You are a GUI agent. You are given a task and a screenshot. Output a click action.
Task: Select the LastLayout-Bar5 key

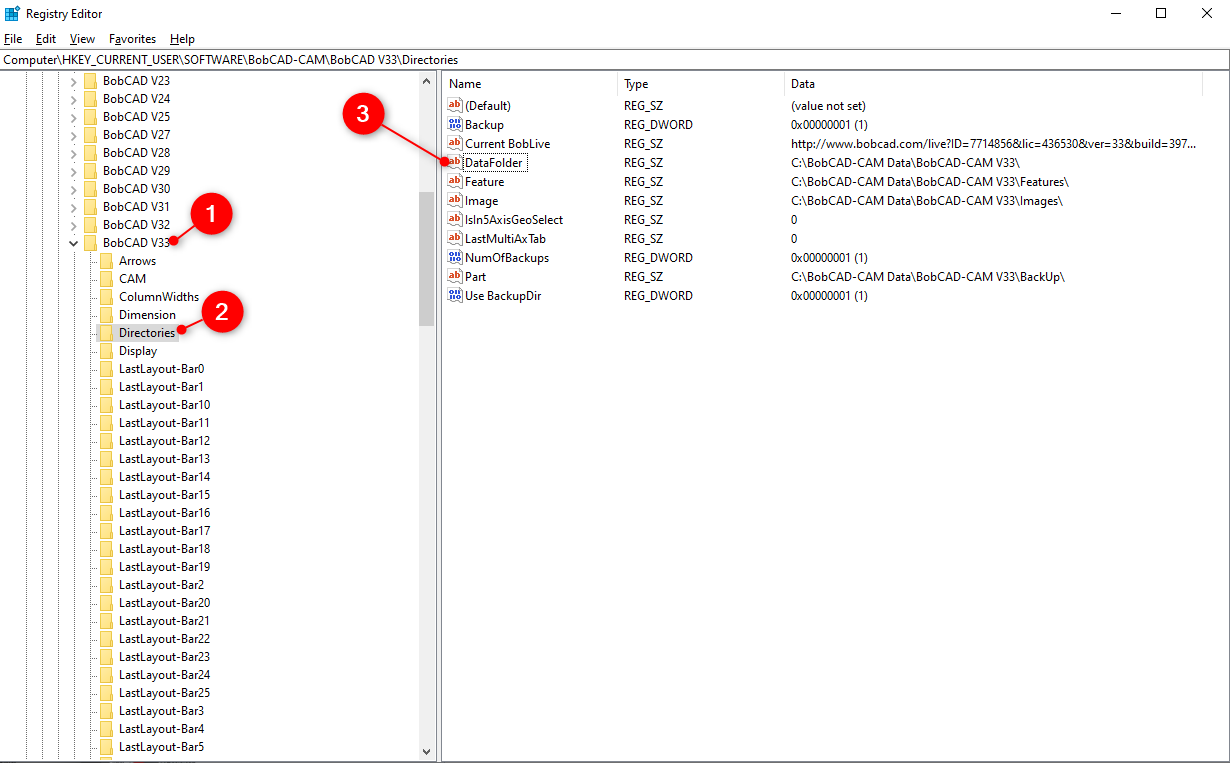click(161, 747)
